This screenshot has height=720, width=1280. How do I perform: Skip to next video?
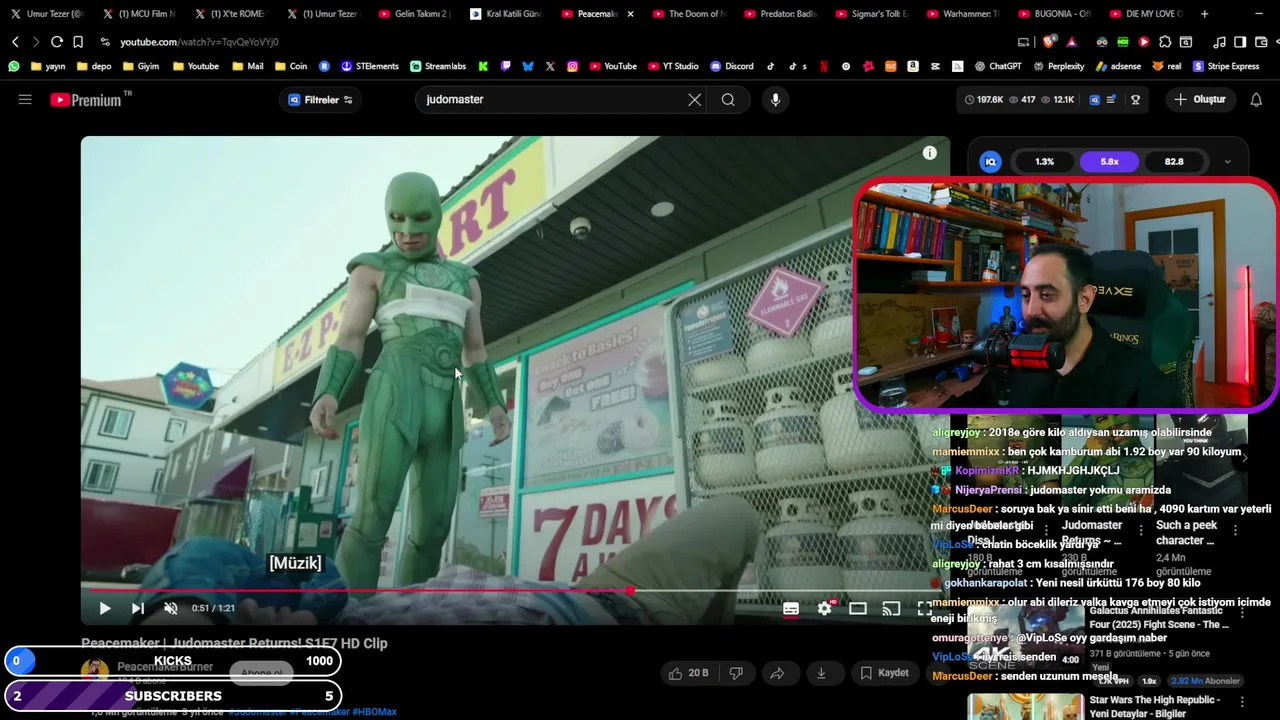138,608
